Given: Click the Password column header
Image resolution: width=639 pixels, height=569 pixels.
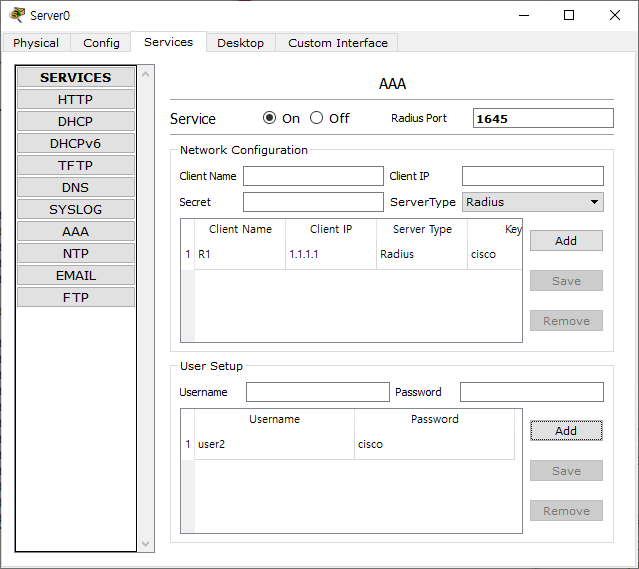Looking at the screenshot, I should pos(434,419).
